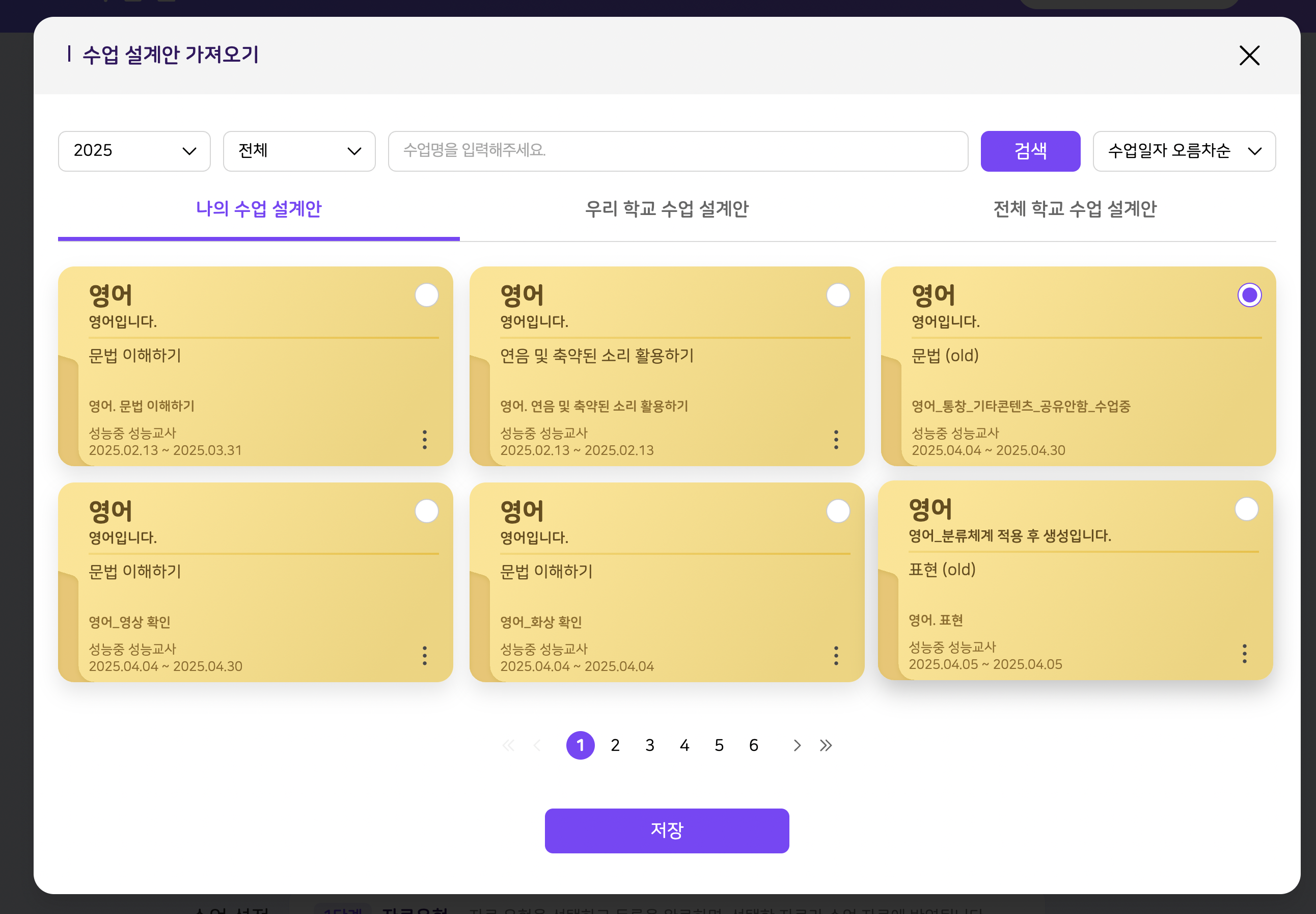Image resolution: width=1316 pixels, height=914 pixels.
Task: Switch to 전체 학교 수업 설계안 tab
Action: (1075, 209)
